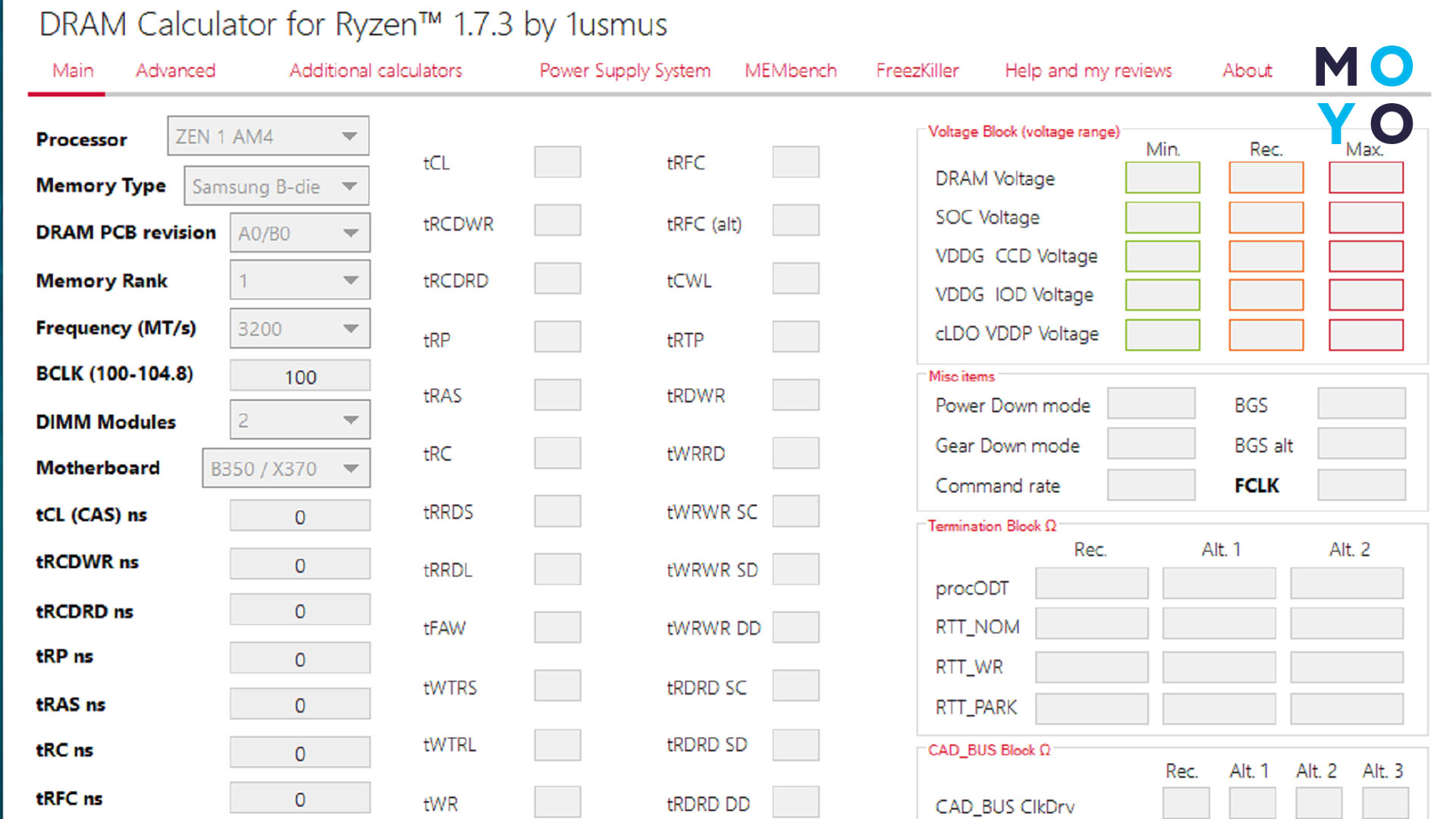Select the tRCDWR timing box
This screenshot has width=1456, height=819.
(x=557, y=220)
